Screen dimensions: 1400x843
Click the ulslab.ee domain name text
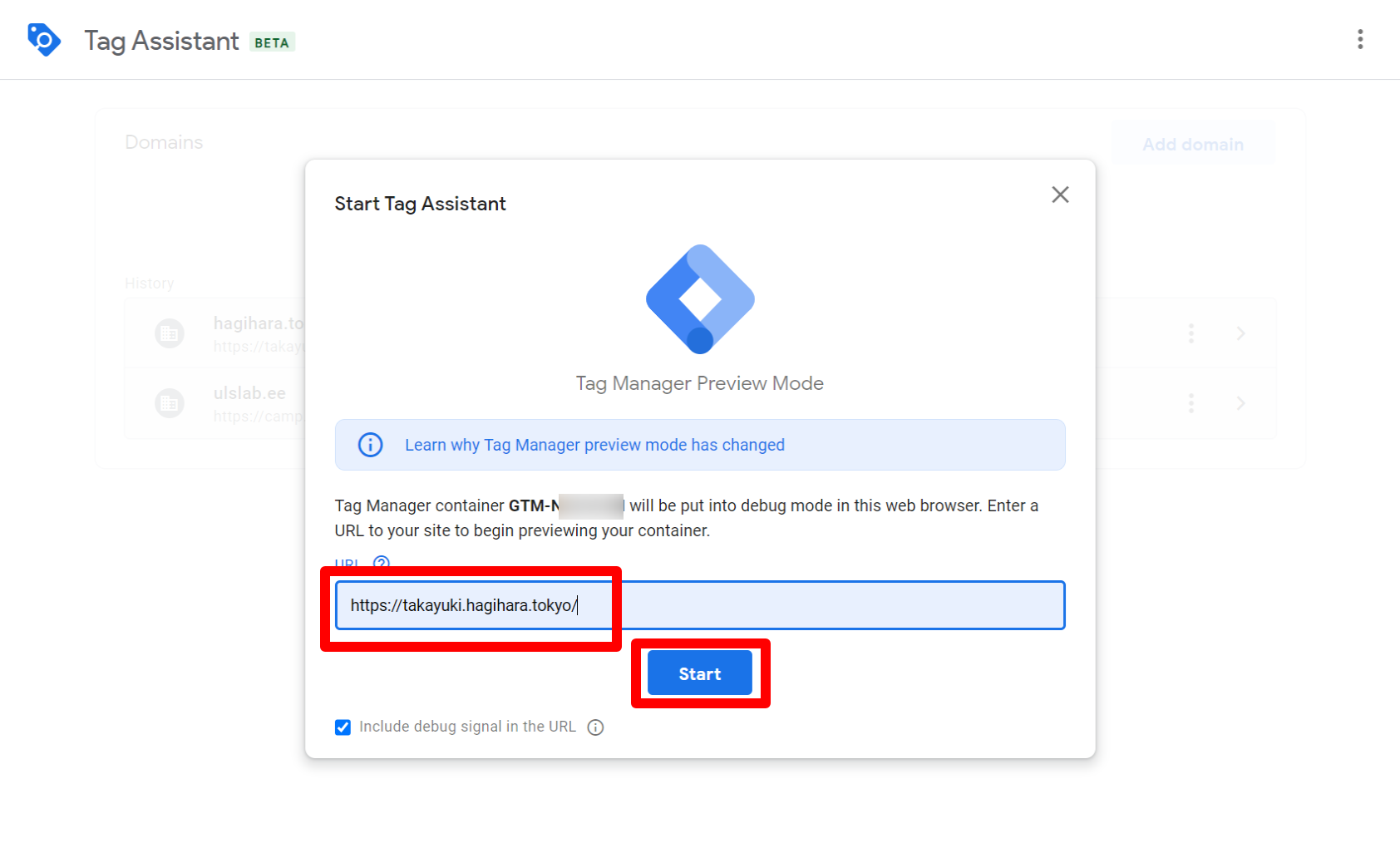point(249,393)
